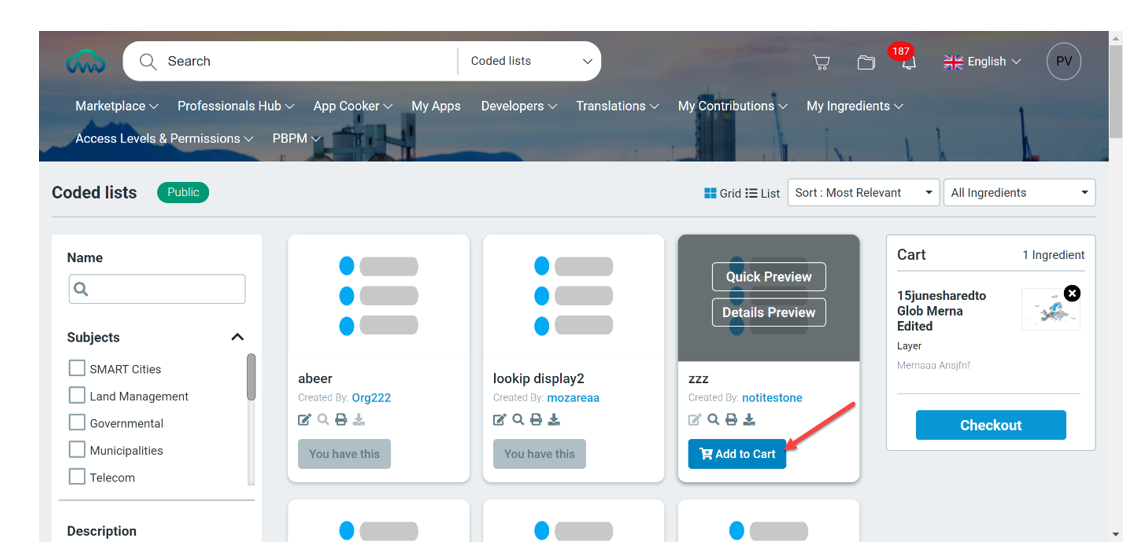The width and height of the screenshot is (1134, 554).
Task: Click the map thumbnail in Cart
Action: coord(1051,310)
